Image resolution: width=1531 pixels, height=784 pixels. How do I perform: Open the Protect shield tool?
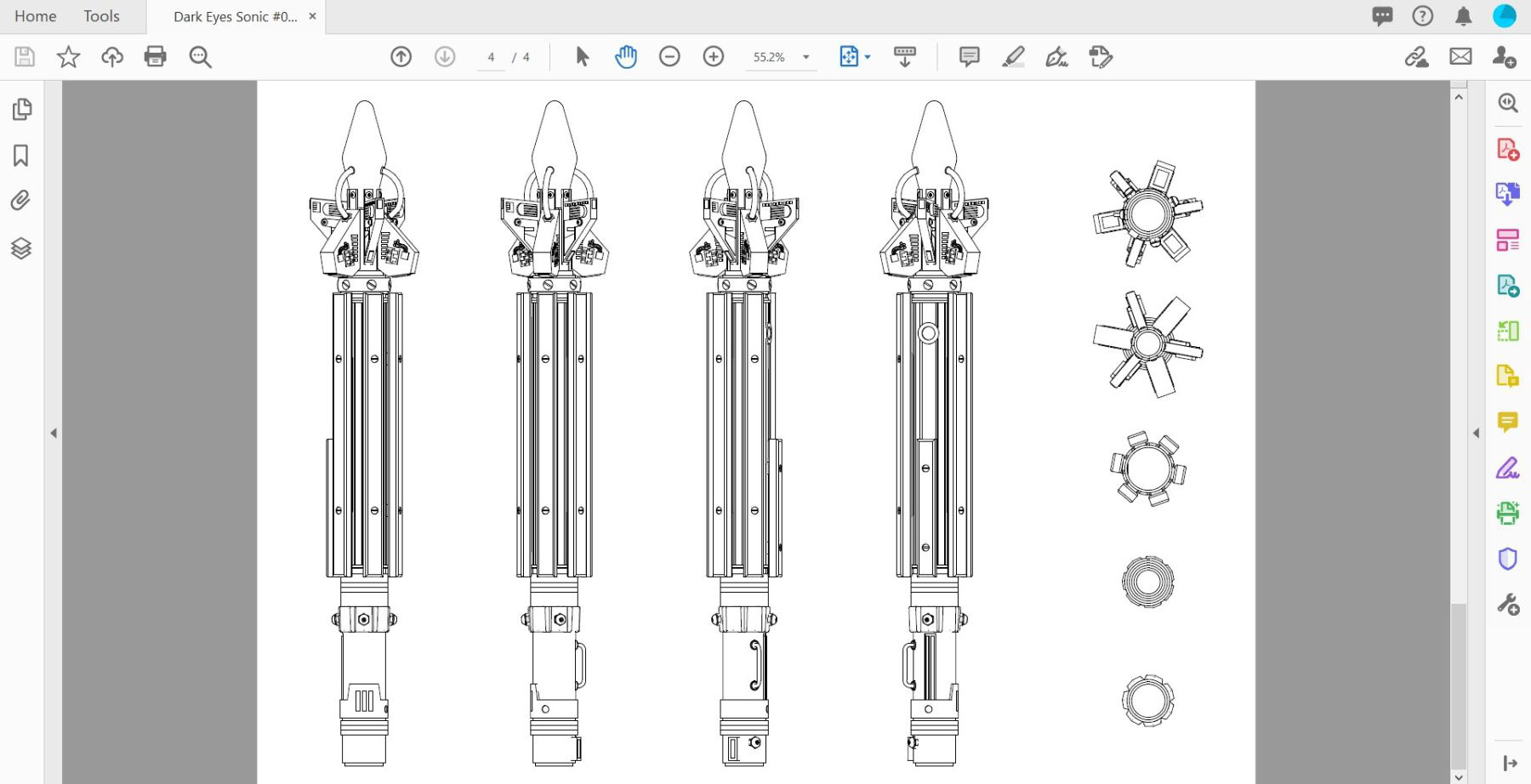[1508, 559]
